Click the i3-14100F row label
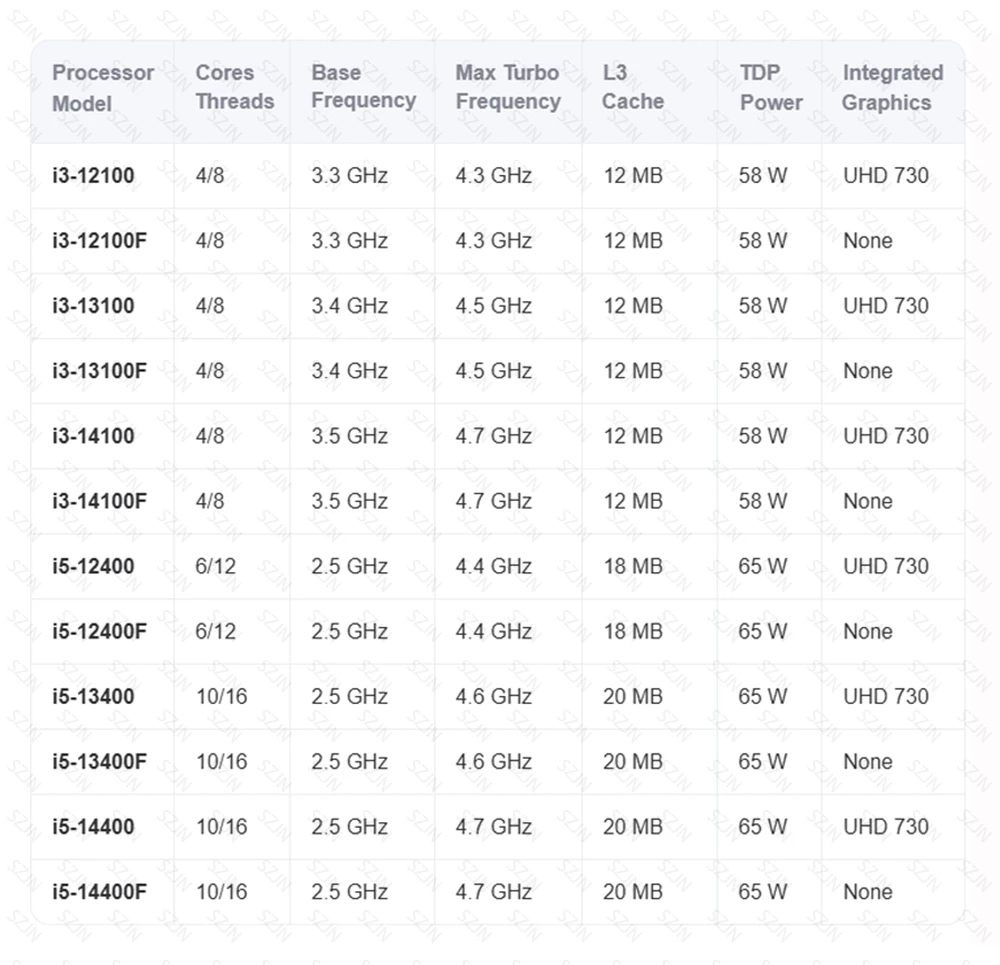 pyautogui.click(x=99, y=501)
